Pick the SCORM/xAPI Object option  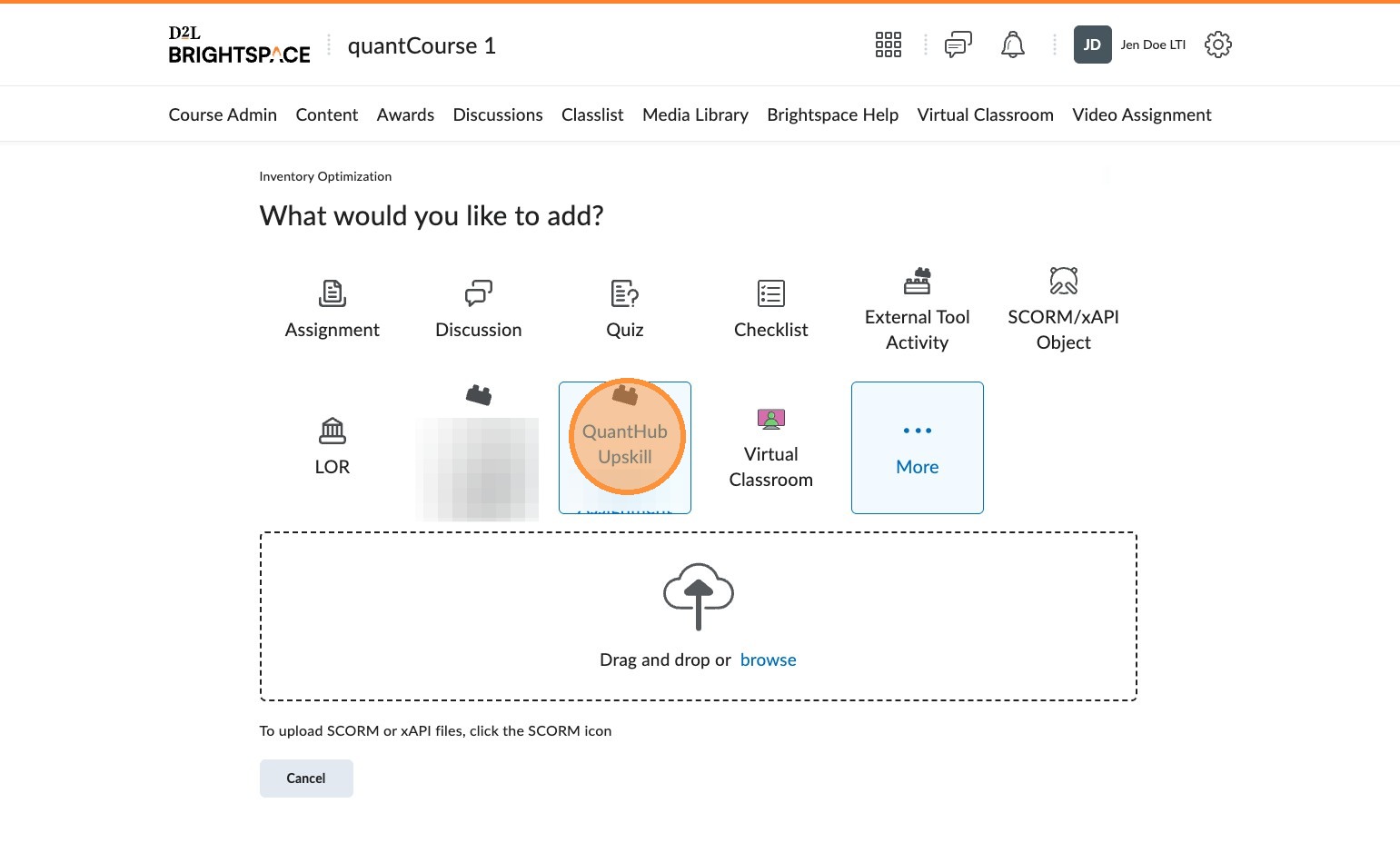click(1063, 310)
